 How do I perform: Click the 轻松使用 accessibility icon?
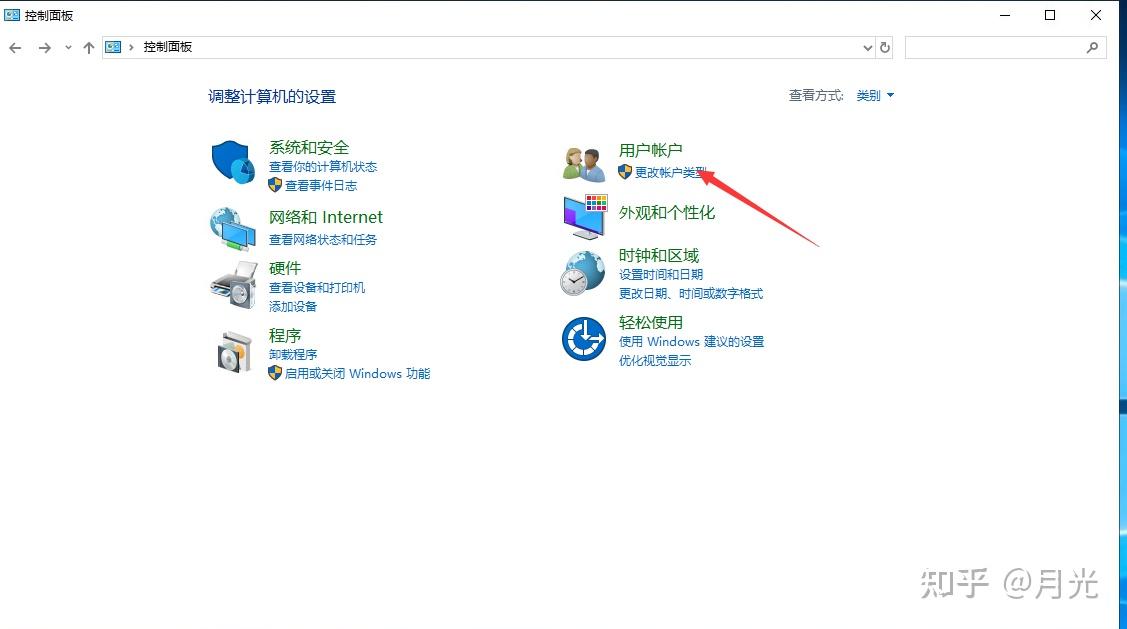click(x=583, y=339)
